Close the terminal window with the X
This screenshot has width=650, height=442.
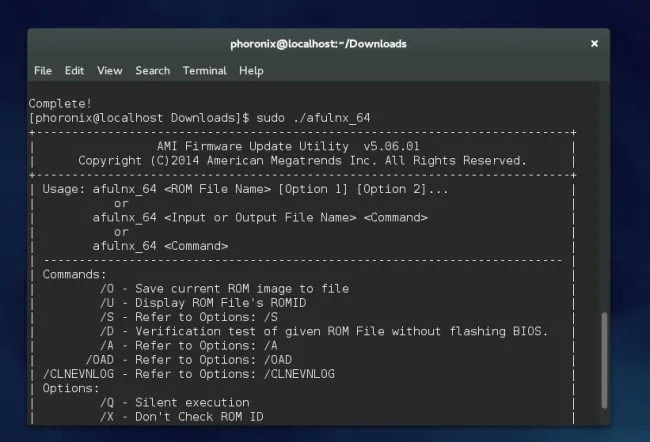coord(594,44)
